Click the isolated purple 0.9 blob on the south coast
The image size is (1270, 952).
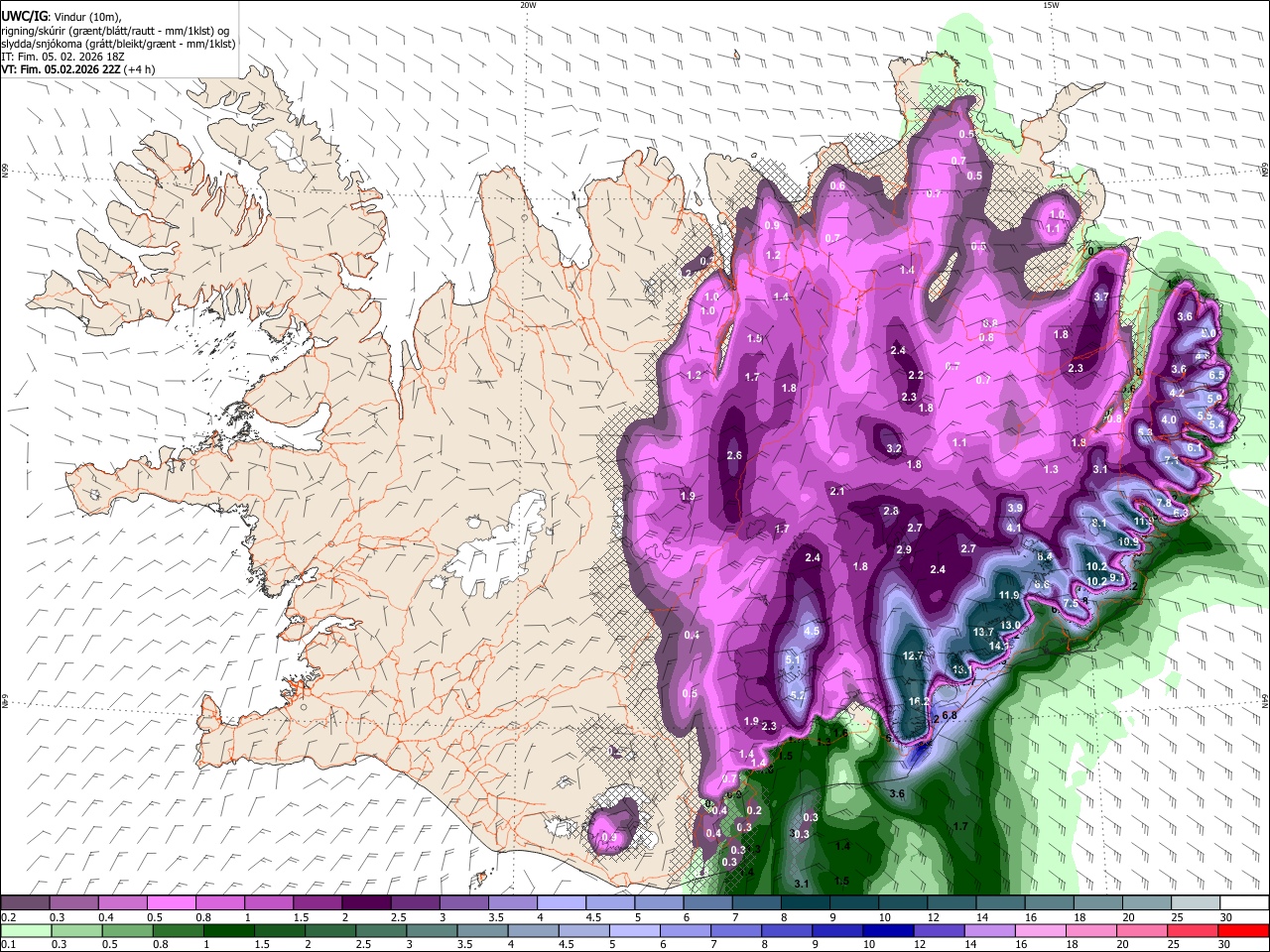610,829
